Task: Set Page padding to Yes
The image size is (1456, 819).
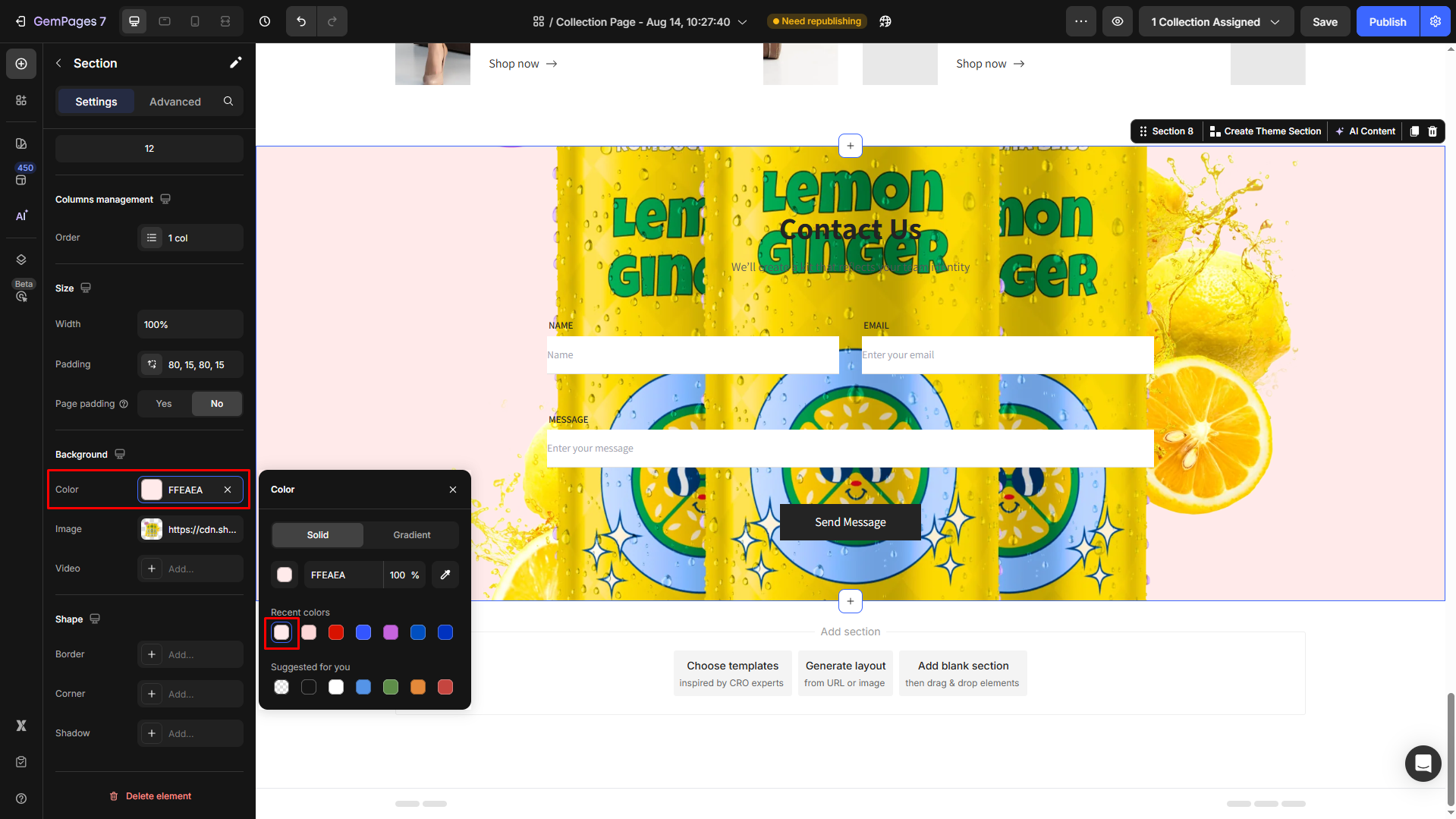Action: pyautogui.click(x=164, y=404)
